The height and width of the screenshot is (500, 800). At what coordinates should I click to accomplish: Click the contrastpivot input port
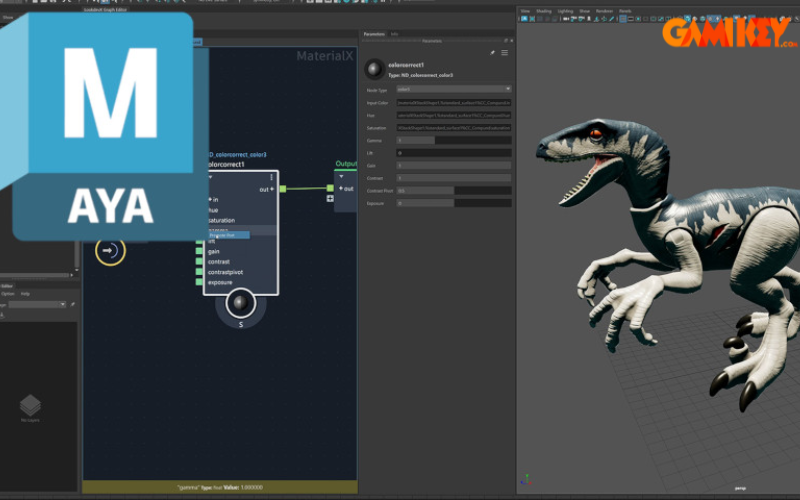coord(199,271)
